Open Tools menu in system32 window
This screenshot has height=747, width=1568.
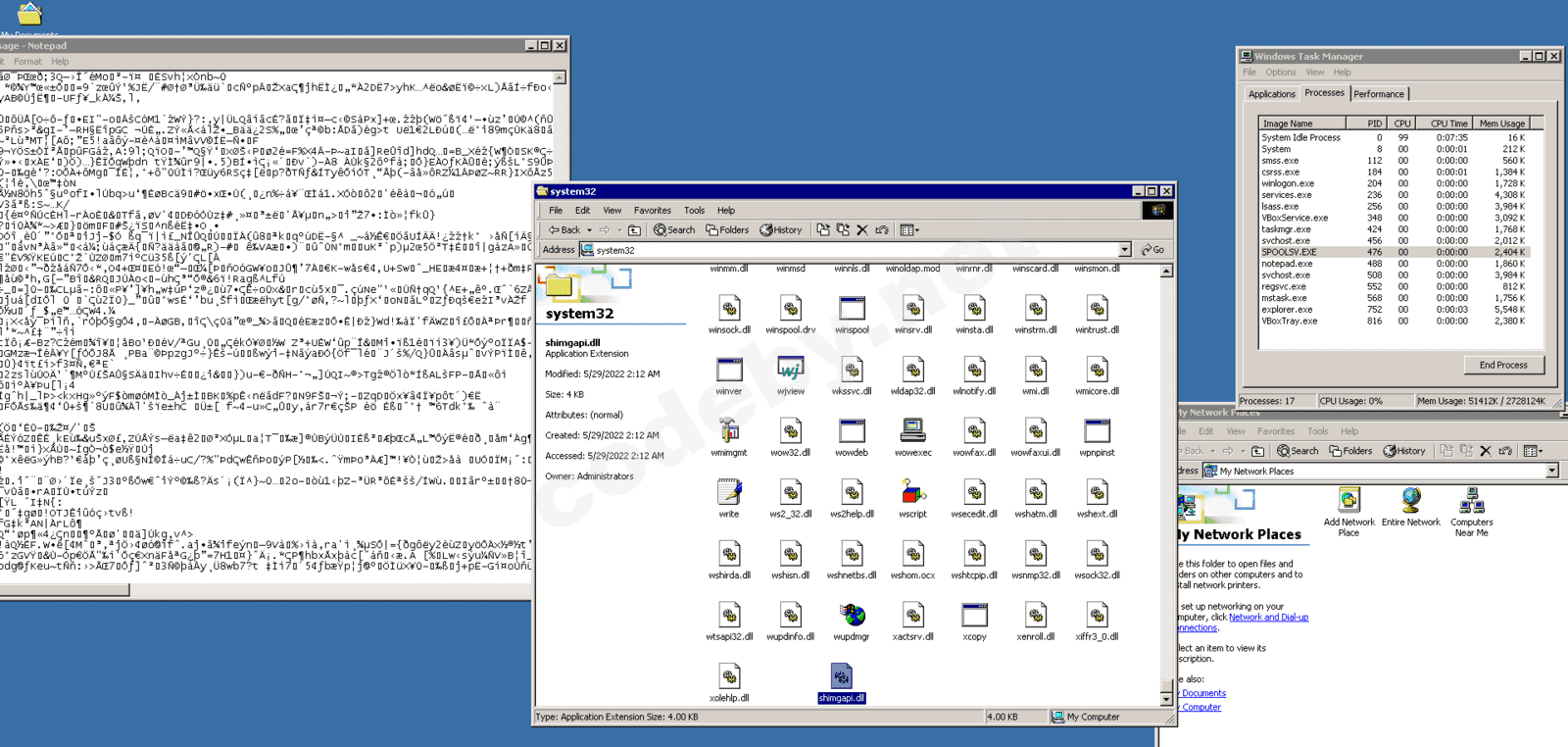click(694, 211)
